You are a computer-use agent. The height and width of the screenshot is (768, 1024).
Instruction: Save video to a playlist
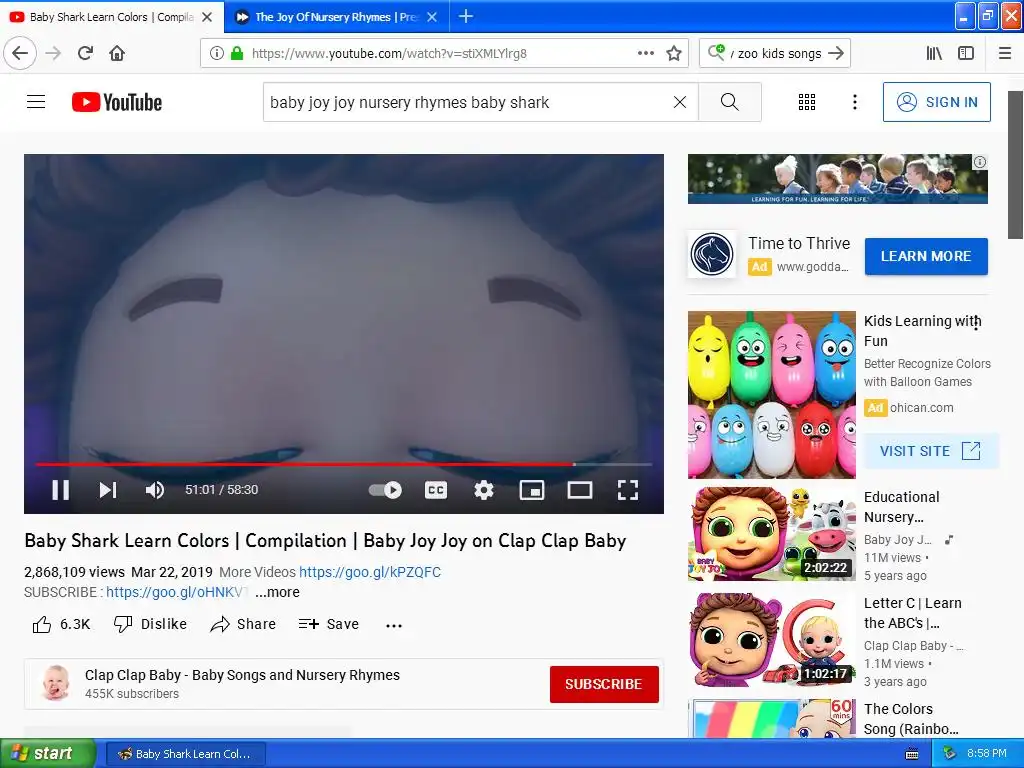pyautogui.click(x=328, y=624)
